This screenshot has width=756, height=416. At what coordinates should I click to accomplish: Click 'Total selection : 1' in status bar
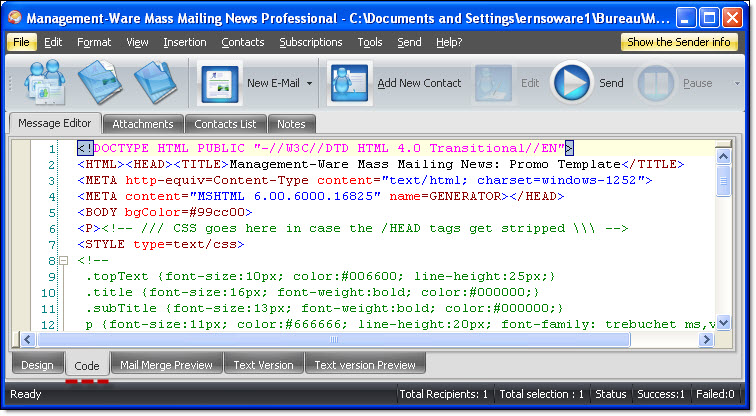tap(541, 394)
